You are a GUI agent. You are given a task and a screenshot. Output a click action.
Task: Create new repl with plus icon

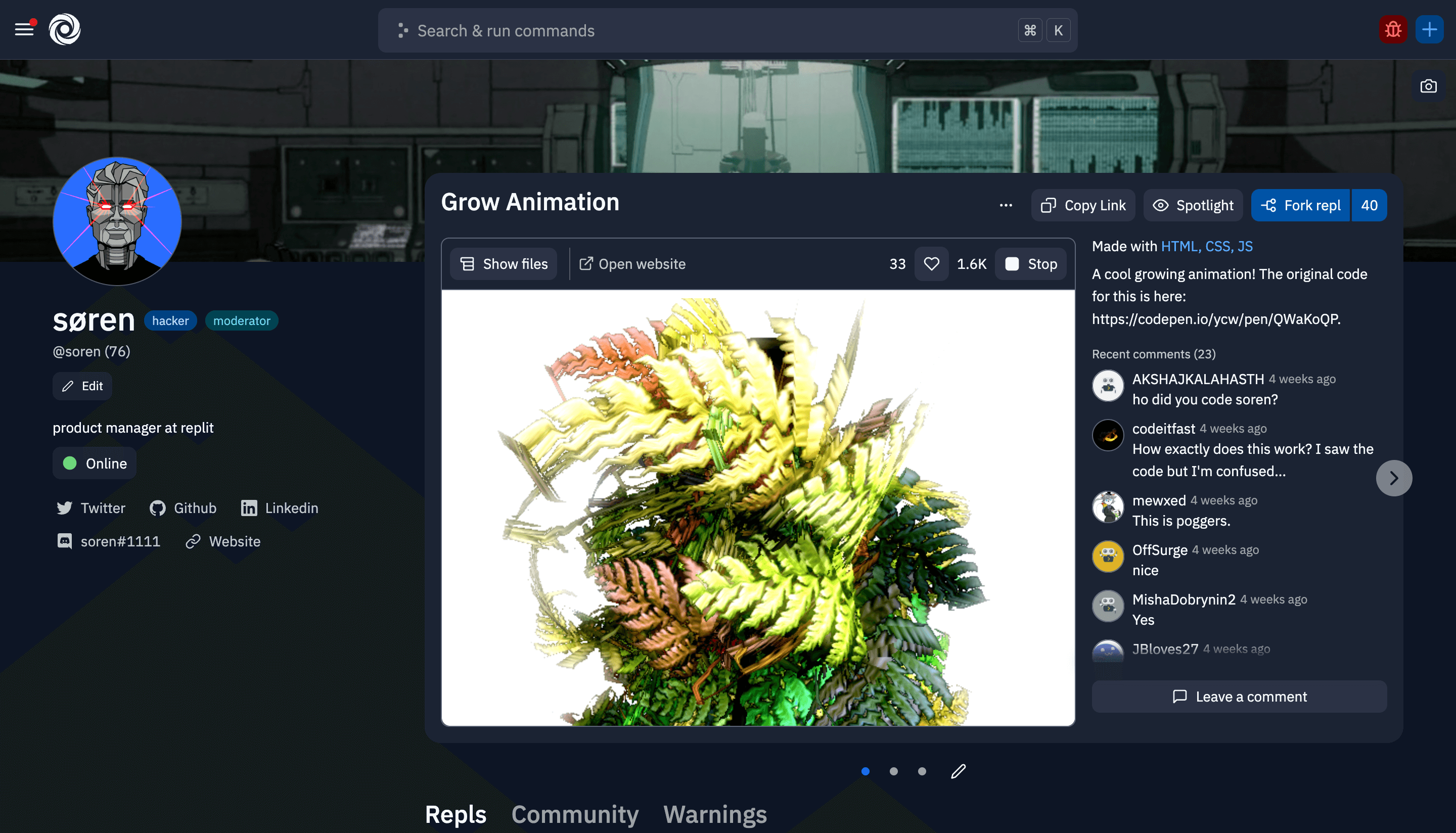tap(1429, 29)
